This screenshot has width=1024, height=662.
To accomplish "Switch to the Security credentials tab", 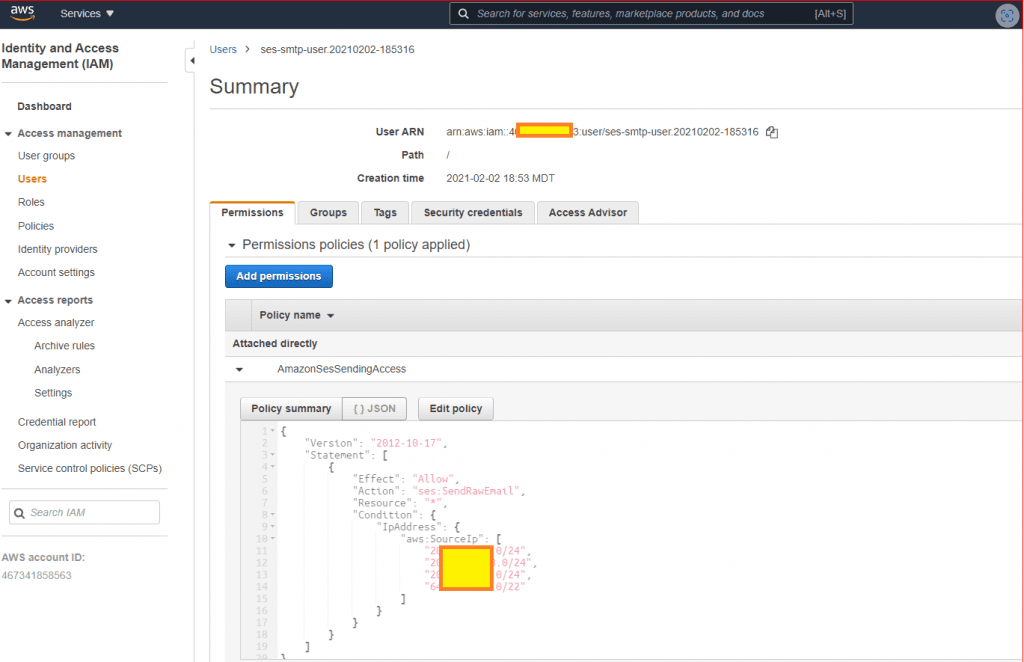I will point(473,213).
